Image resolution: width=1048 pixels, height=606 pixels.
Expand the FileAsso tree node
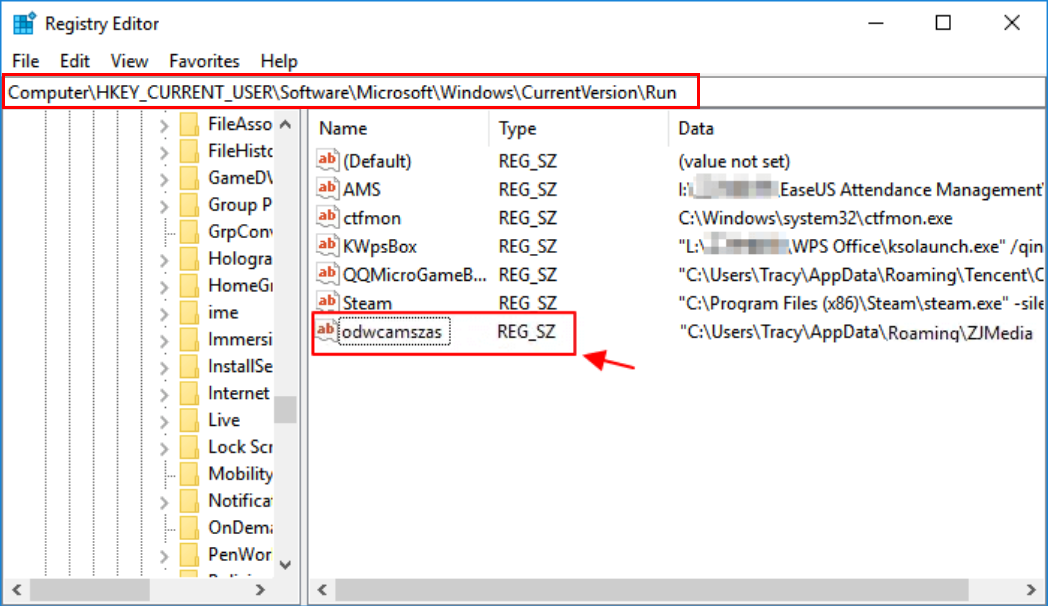point(164,125)
